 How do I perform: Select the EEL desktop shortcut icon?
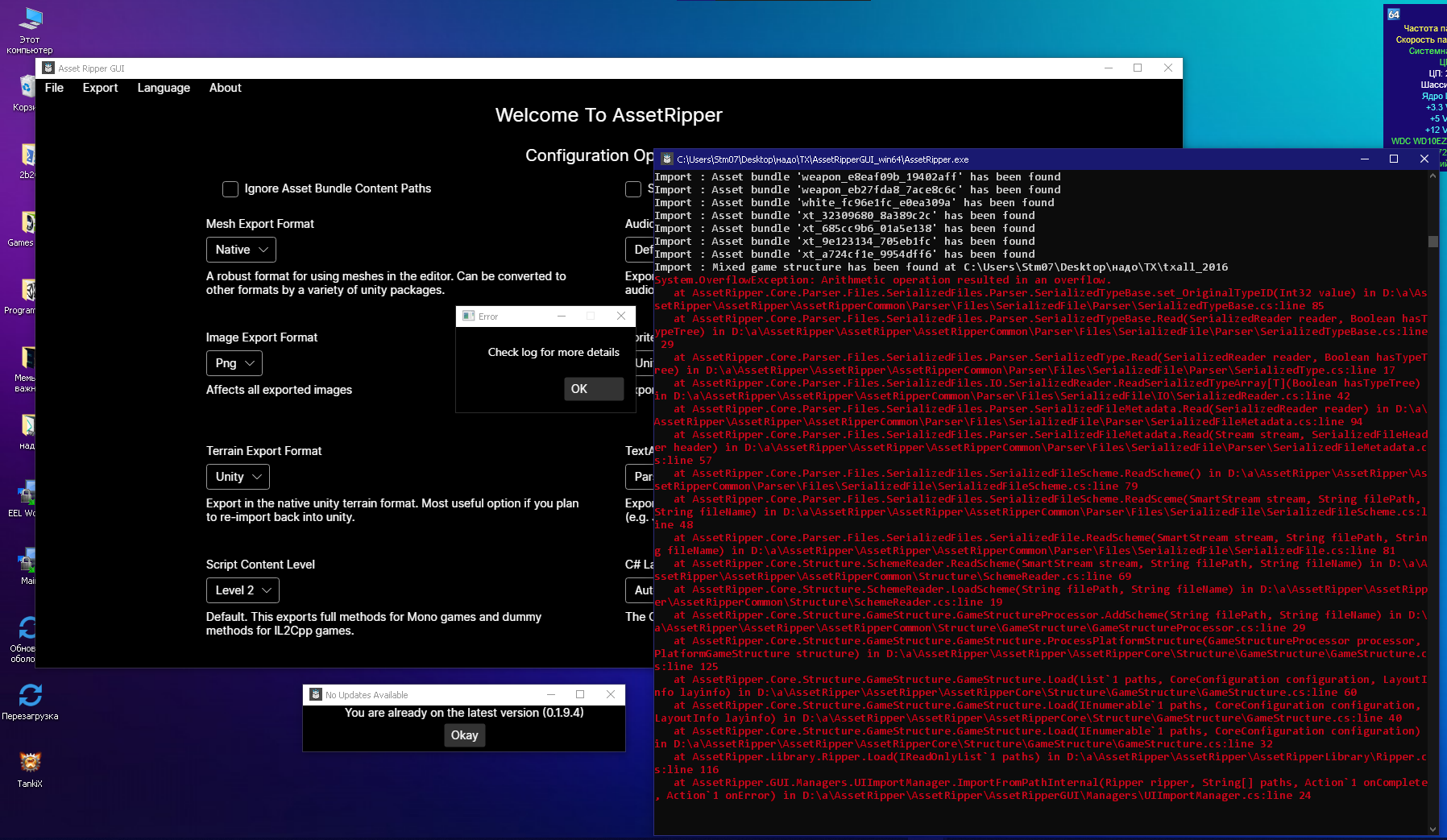tap(23, 499)
